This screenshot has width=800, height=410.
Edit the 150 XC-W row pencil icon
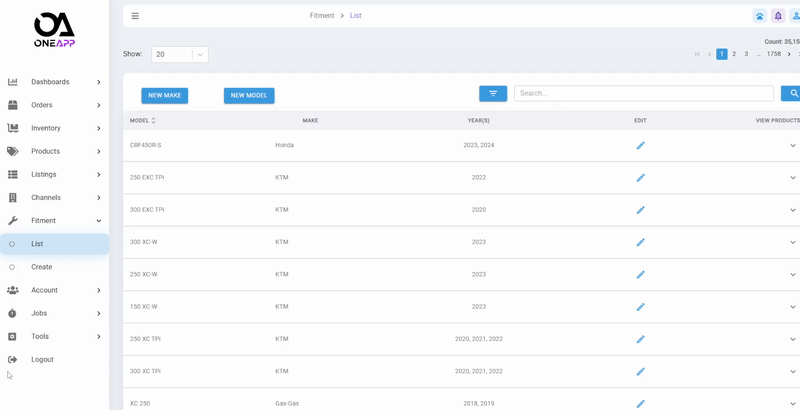640,306
